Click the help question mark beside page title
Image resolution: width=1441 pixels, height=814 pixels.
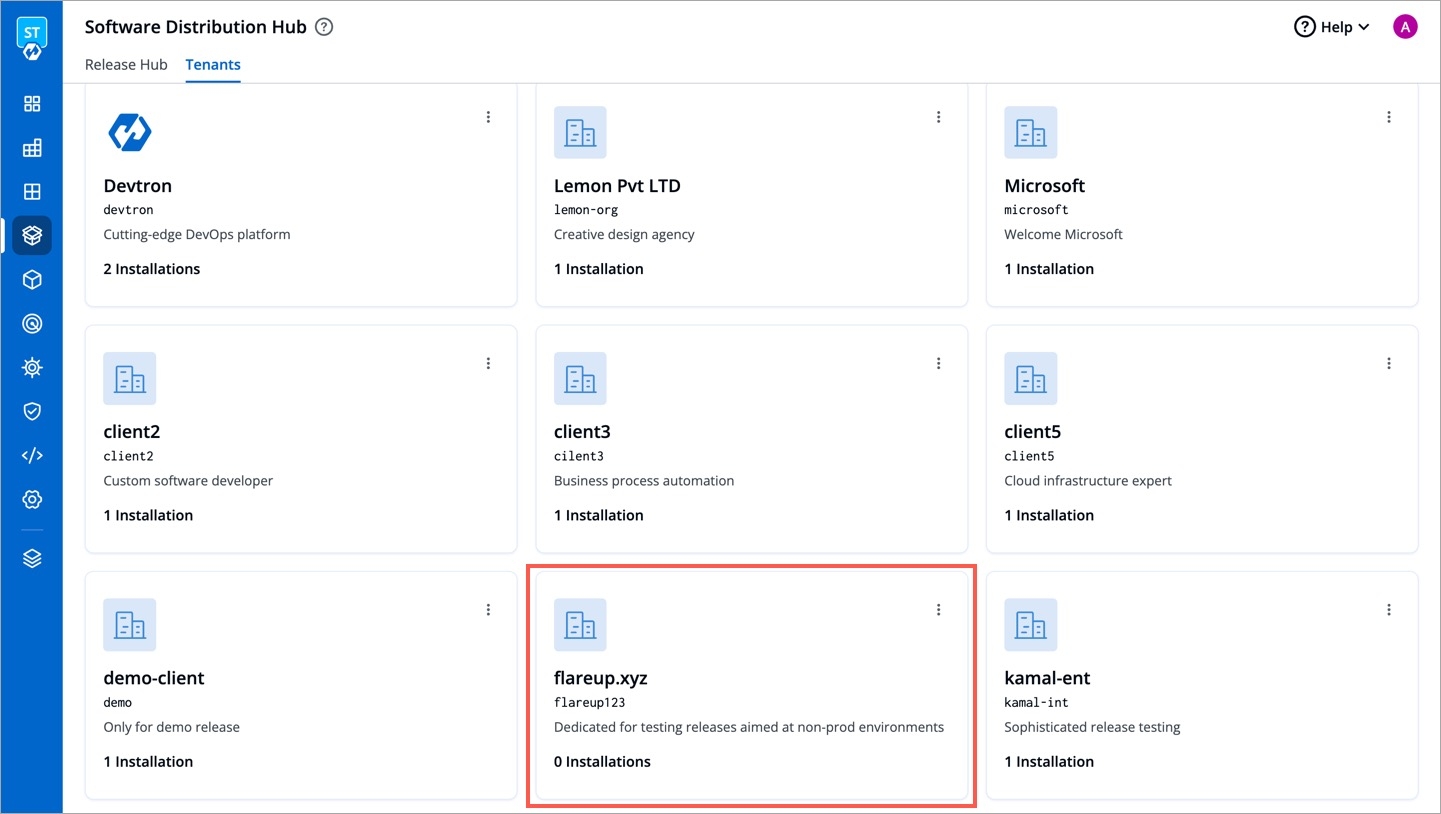(324, 27)
